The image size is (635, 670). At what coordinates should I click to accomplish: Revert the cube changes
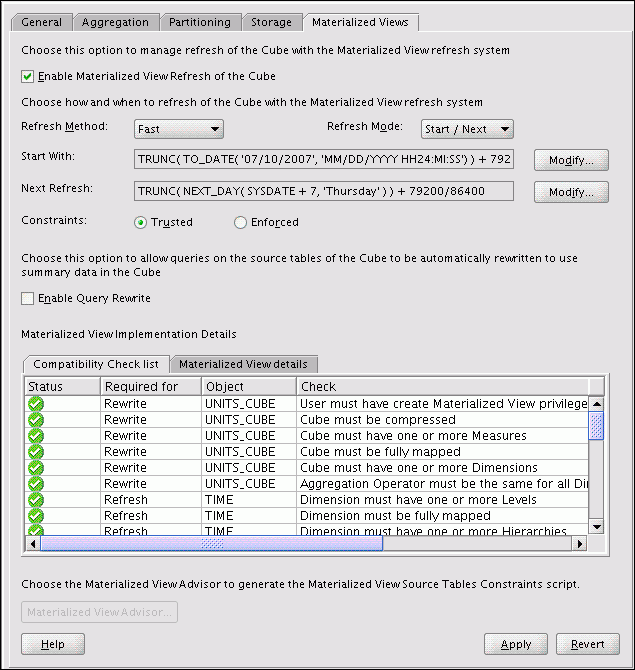[588, 644]
